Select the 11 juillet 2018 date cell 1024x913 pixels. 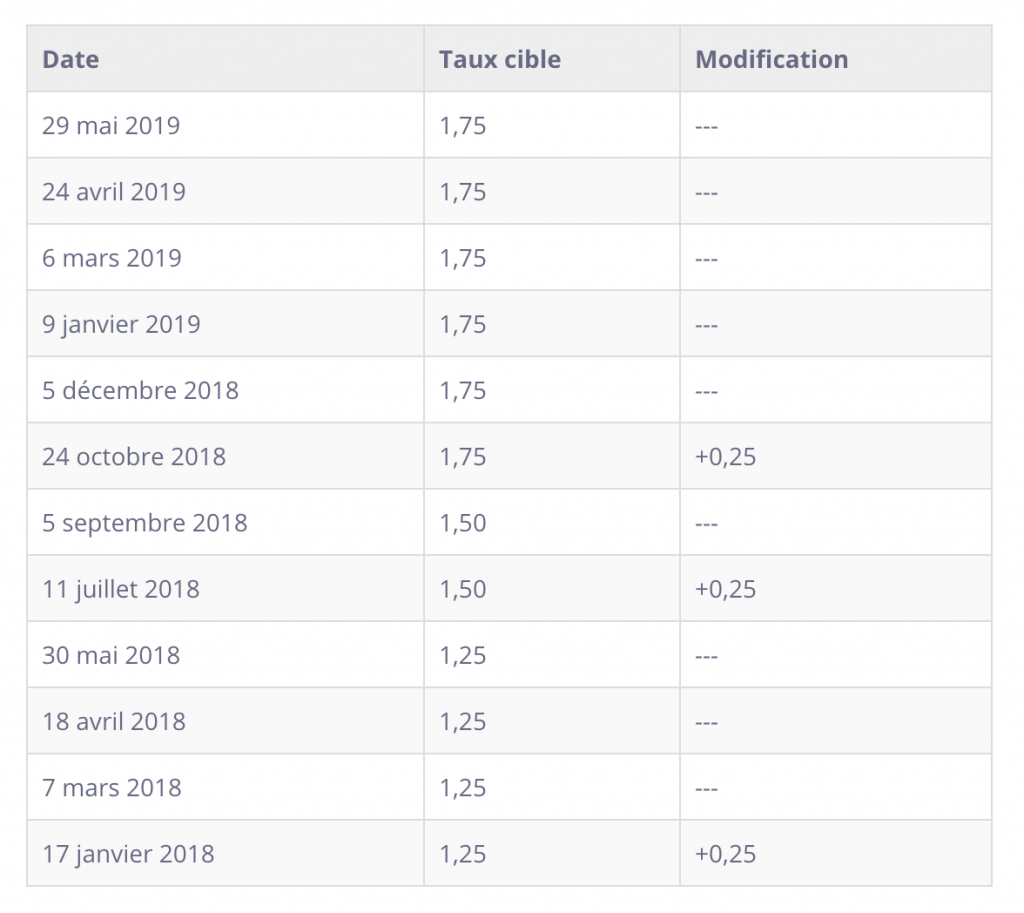click(121, 589)
